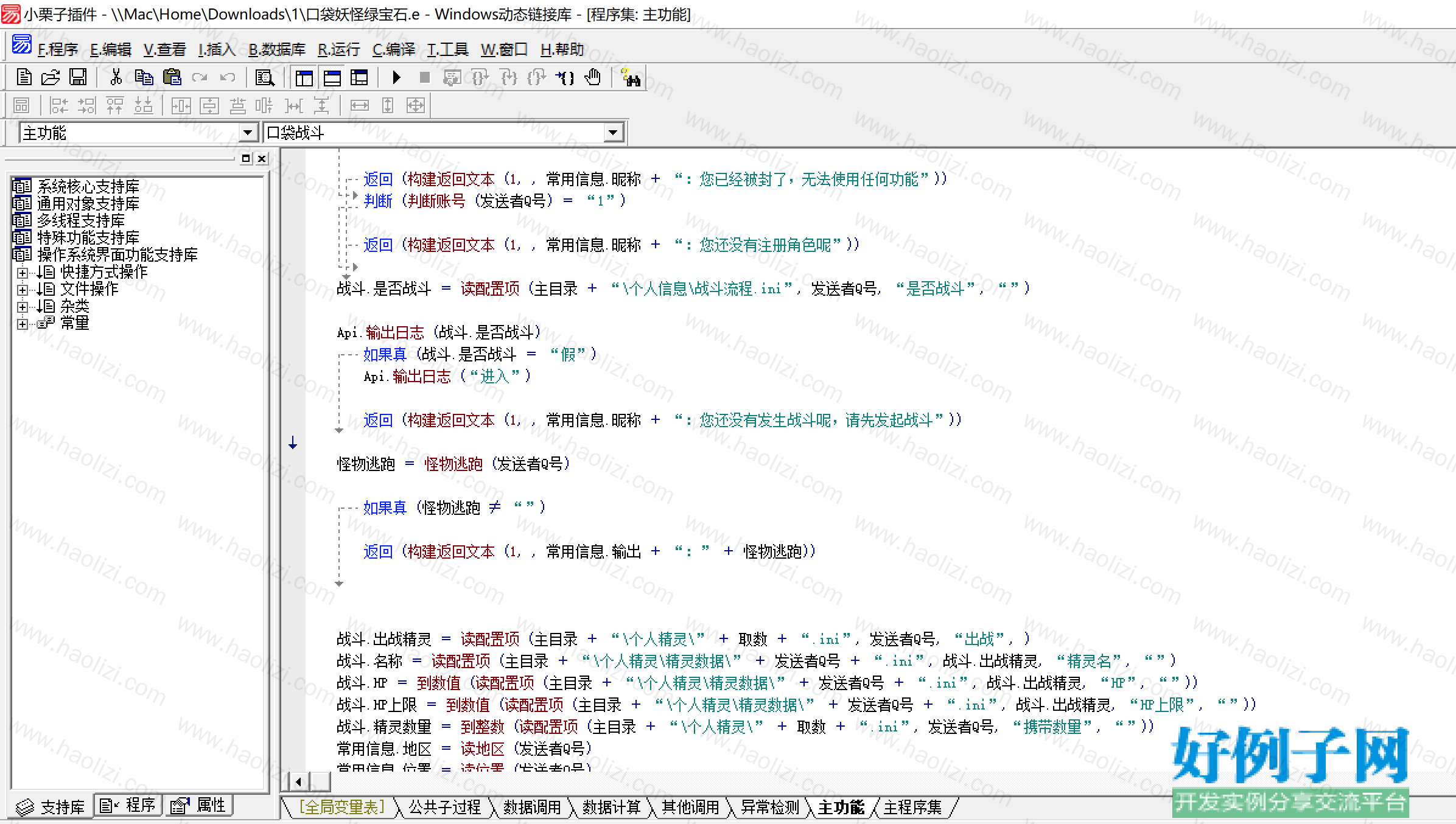Open the find/search document icon
Screen dimensions: 1456x824
click(x=265, y=77)
